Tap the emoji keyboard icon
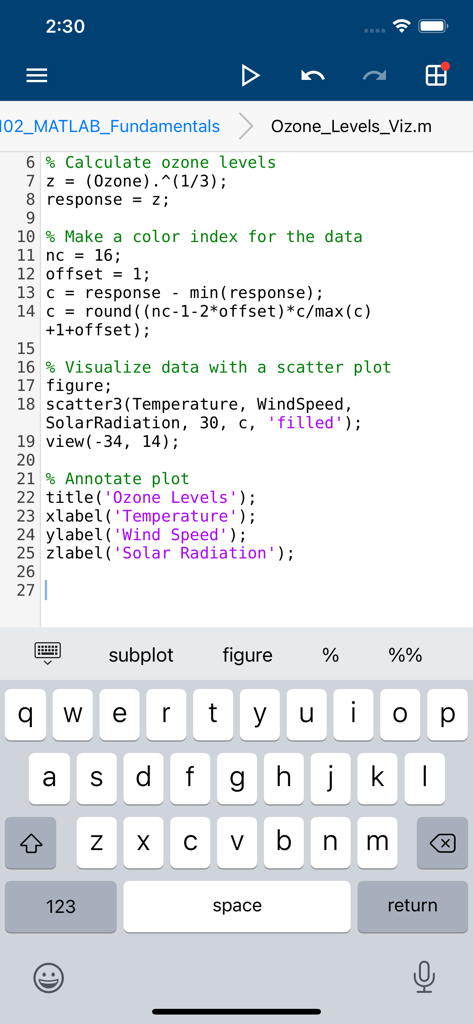Image resolution: width=473 pixels, height=1024 pixels. 49,978
